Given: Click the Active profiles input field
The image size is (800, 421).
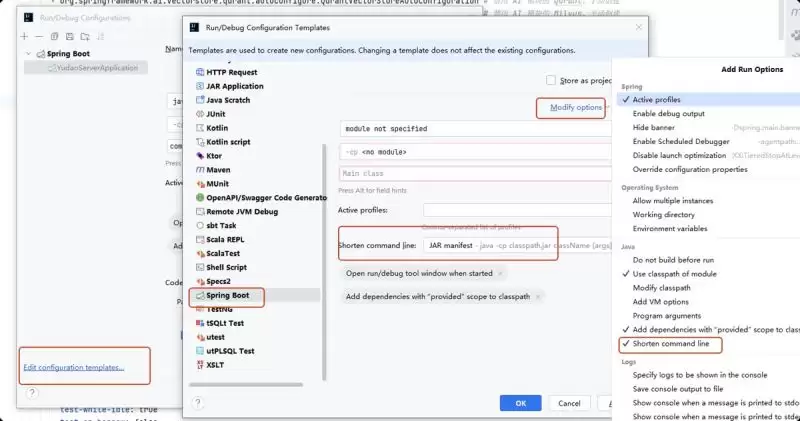Looking at the screenshot, I should point(517,210).
